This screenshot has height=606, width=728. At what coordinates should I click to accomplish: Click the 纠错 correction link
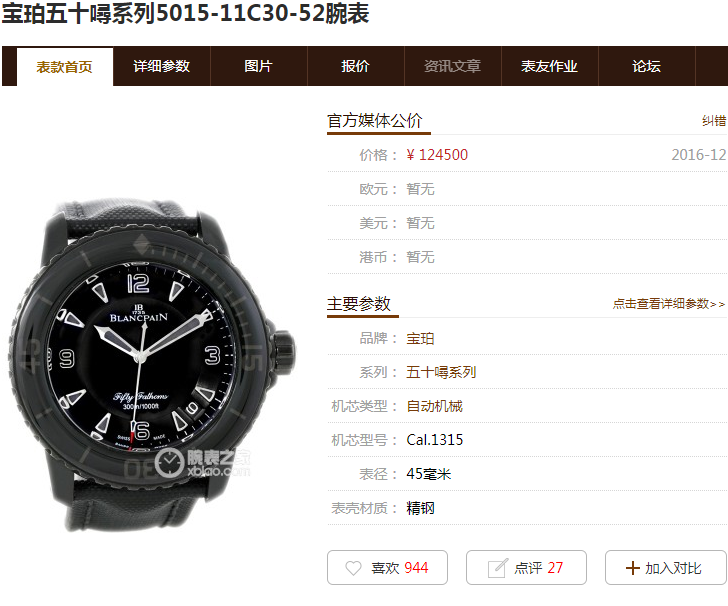pos(714,121)
